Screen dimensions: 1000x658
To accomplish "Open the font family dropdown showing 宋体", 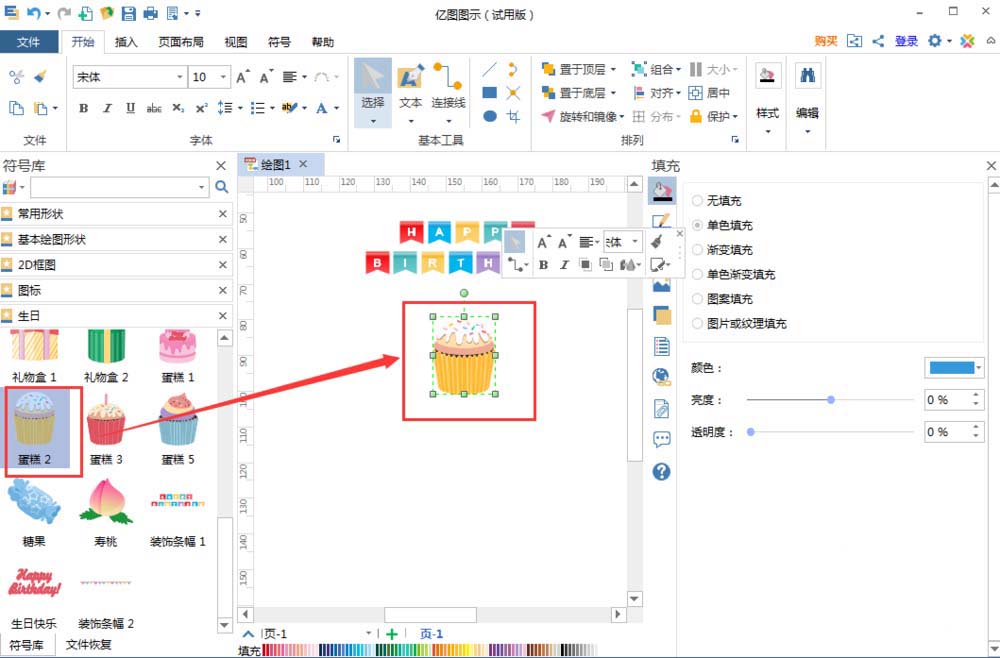I will 178,76.
